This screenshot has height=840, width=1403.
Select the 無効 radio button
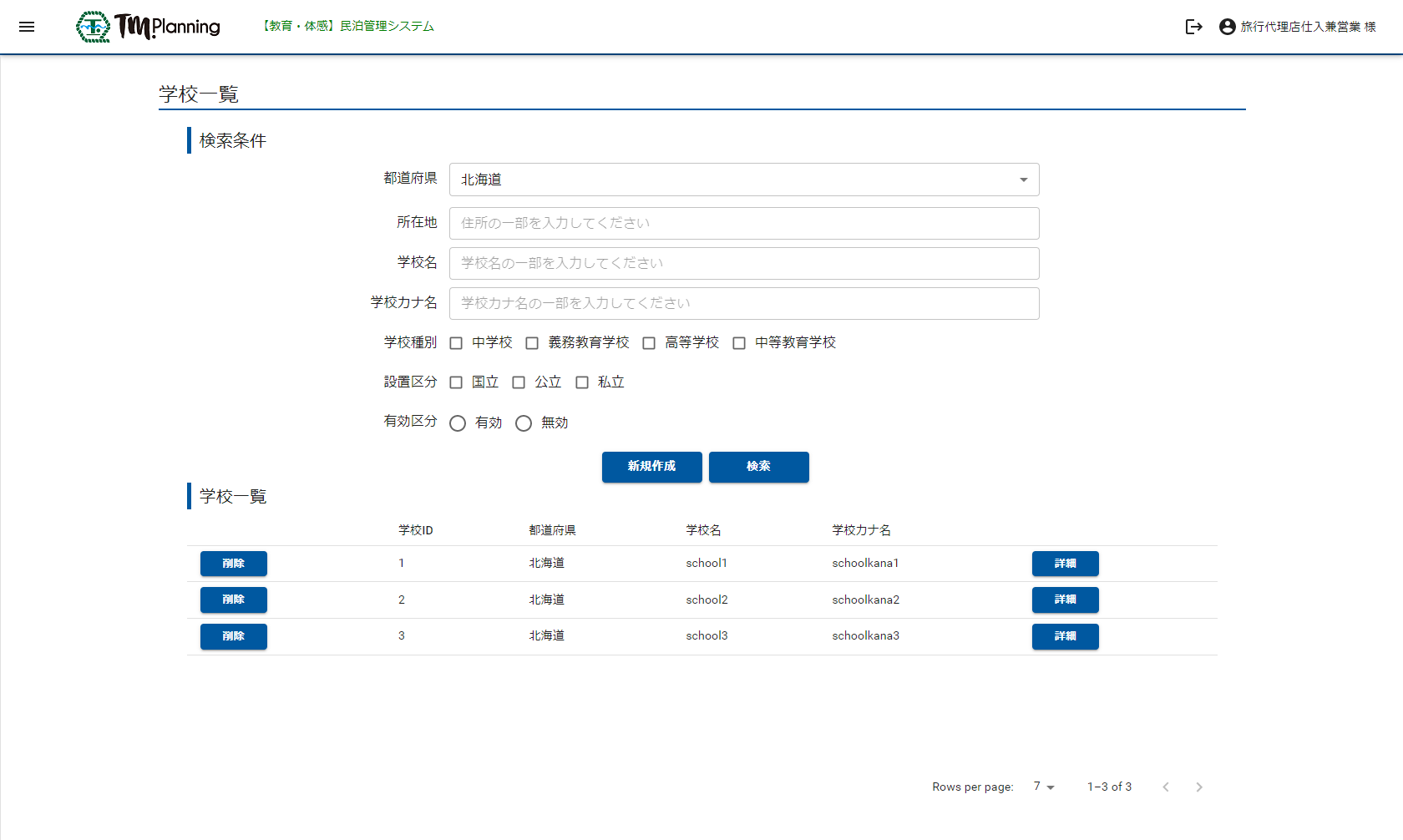pyautogui.click(x=524, y=423)
